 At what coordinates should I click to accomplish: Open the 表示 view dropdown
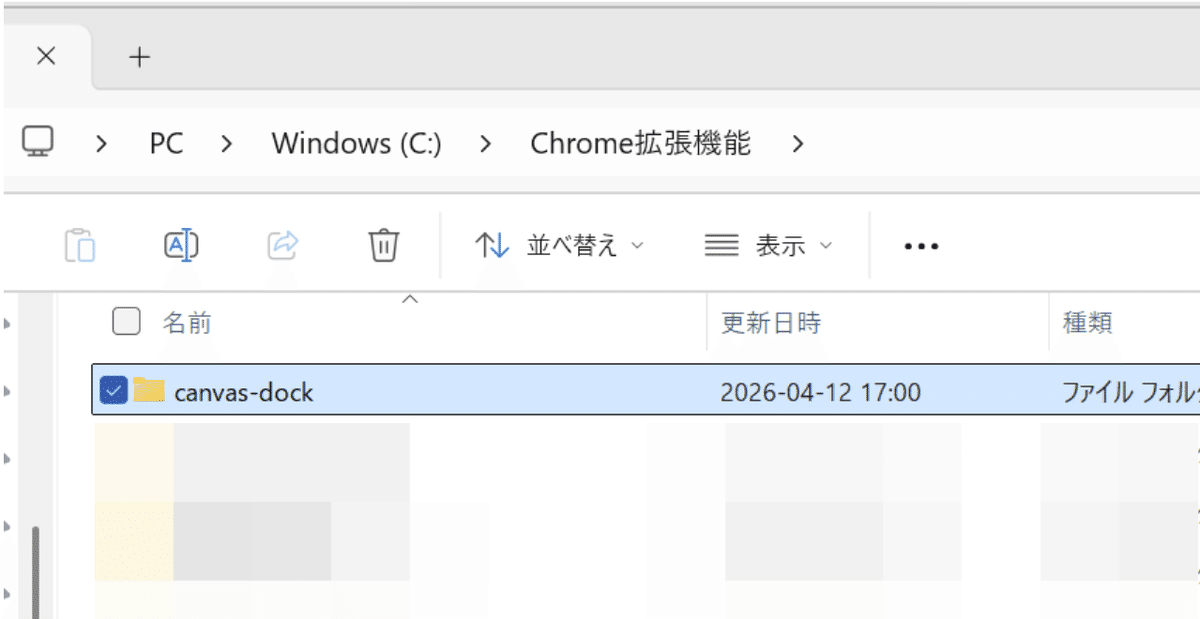tap(768, 245)
